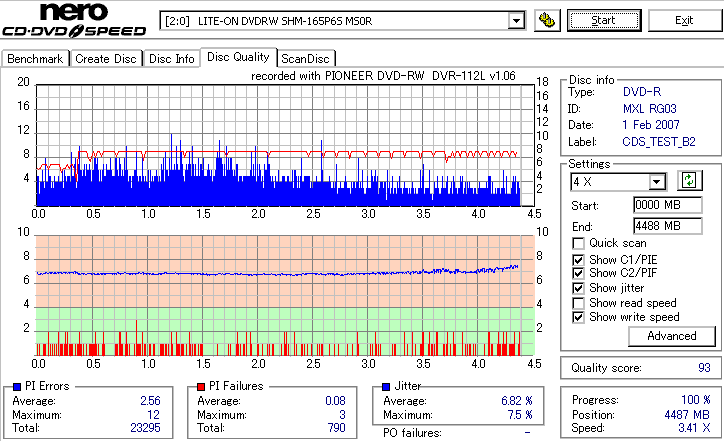Click the PI Failures average 0.08
This screenshot has width=724, height=441.
point(335,401)
